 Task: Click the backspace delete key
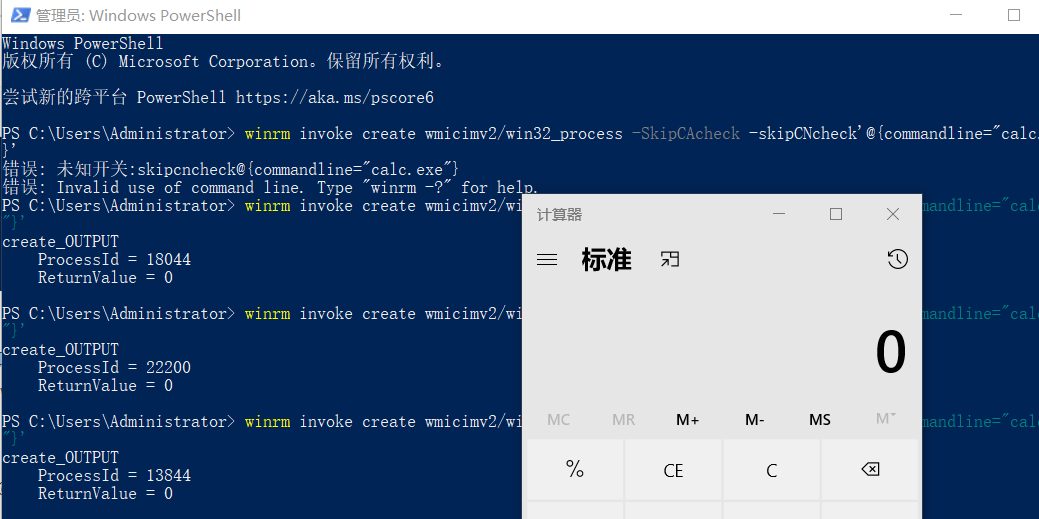coord(870,470)
